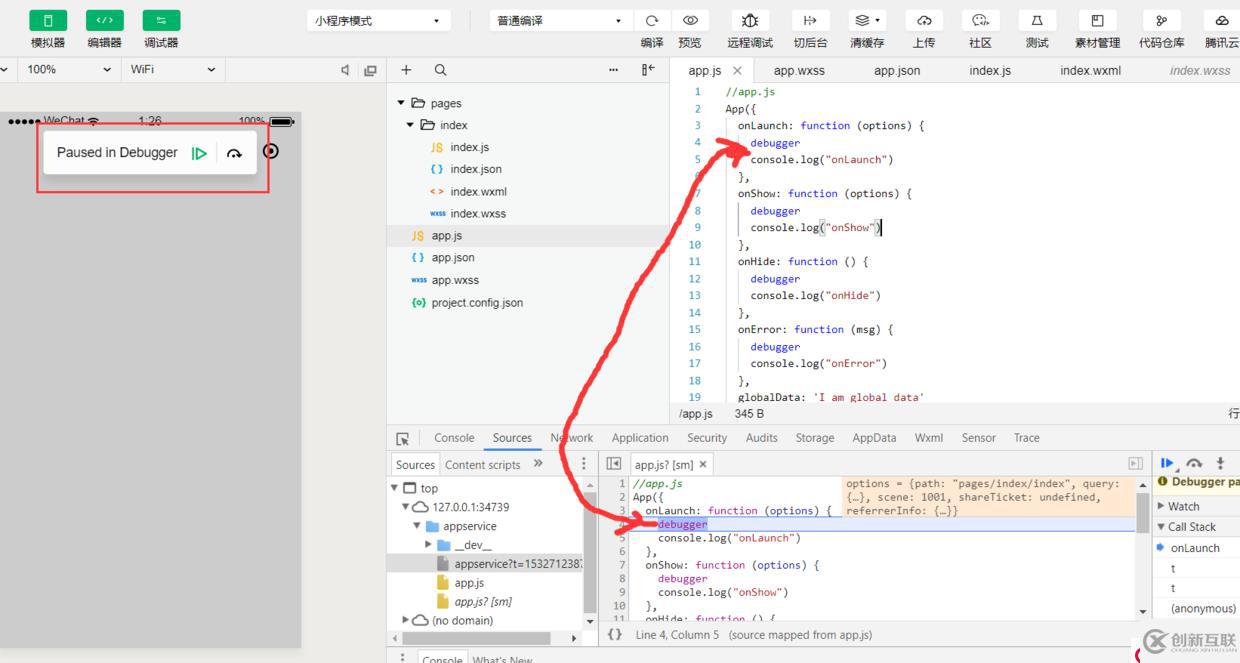
Task: Open the Sources navigator three-dot menu
Action: (584, 464)
